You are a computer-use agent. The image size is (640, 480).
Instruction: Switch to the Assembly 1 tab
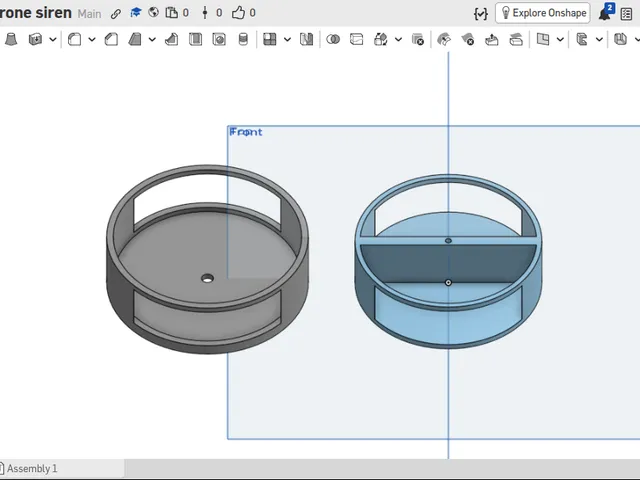click(x=32, y=468)
